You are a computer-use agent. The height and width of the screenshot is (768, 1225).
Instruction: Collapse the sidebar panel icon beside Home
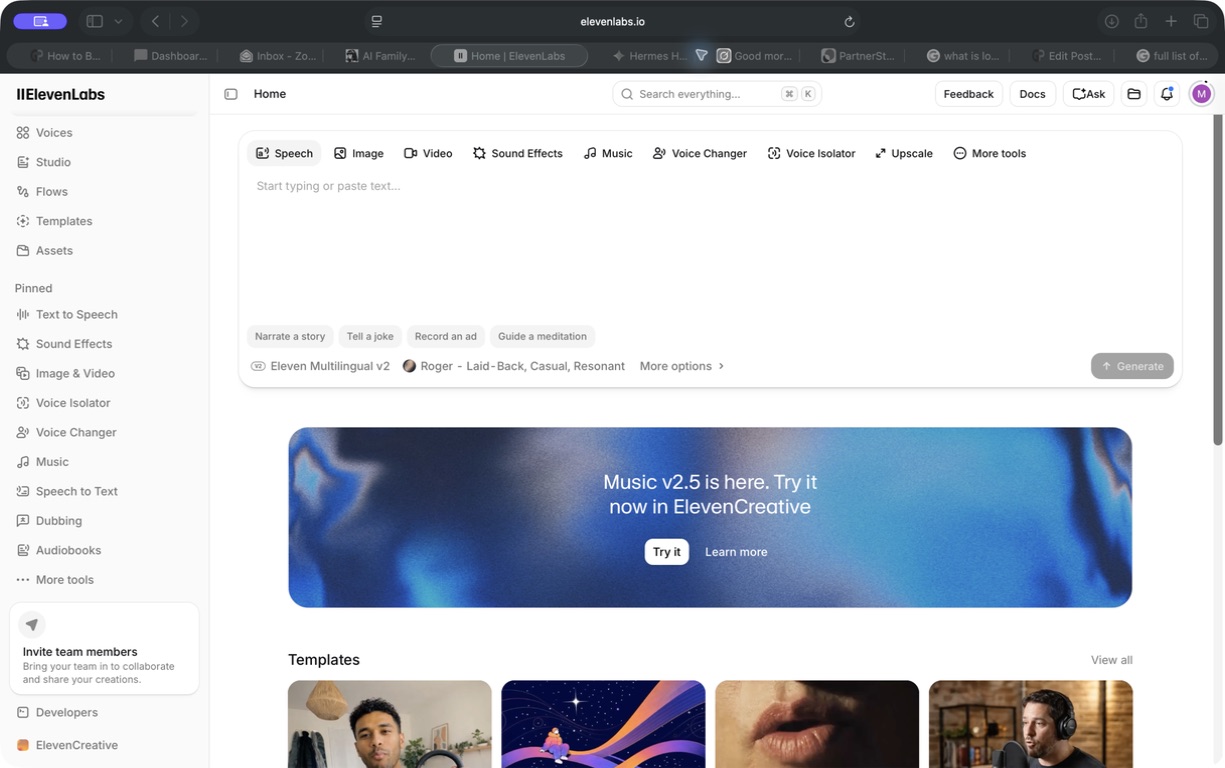pyautogui.click(x=231, y=94)
